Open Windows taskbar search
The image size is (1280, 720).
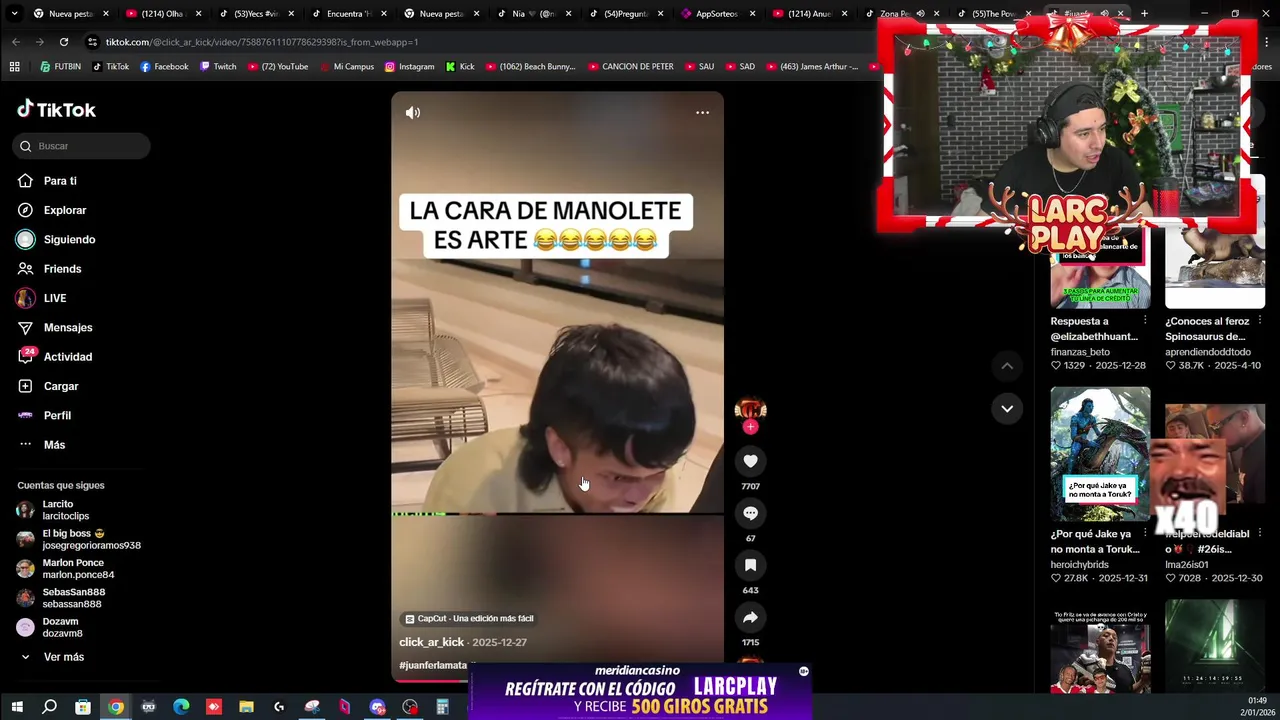point(49,707)
